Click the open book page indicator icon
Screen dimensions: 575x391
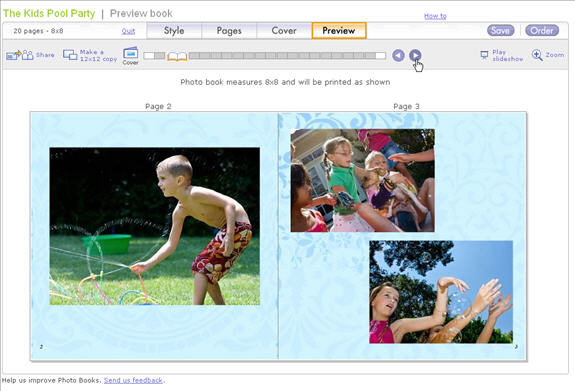[x=177, y=56]
